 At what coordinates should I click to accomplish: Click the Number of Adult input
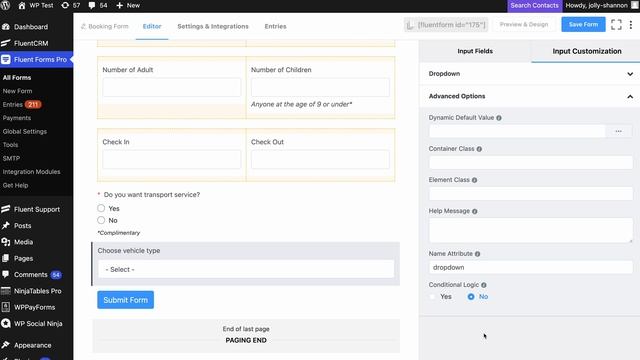[x=171, y=87]
